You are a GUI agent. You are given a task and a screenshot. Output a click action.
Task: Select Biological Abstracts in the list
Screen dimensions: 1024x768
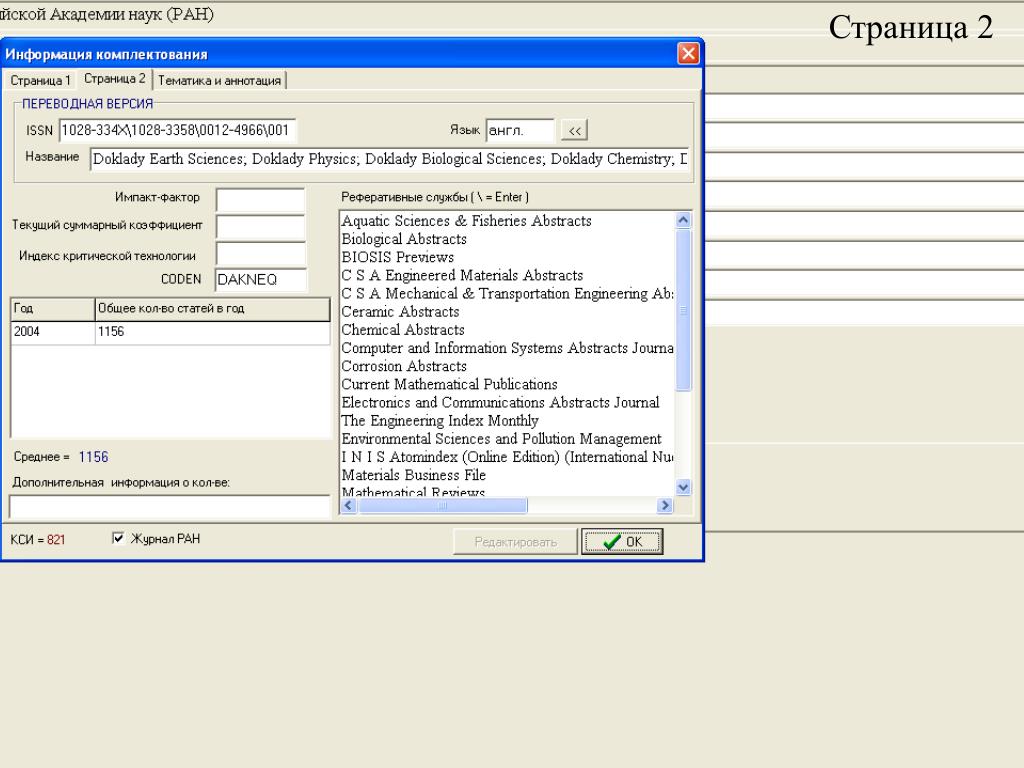click(x=404, y=239)
